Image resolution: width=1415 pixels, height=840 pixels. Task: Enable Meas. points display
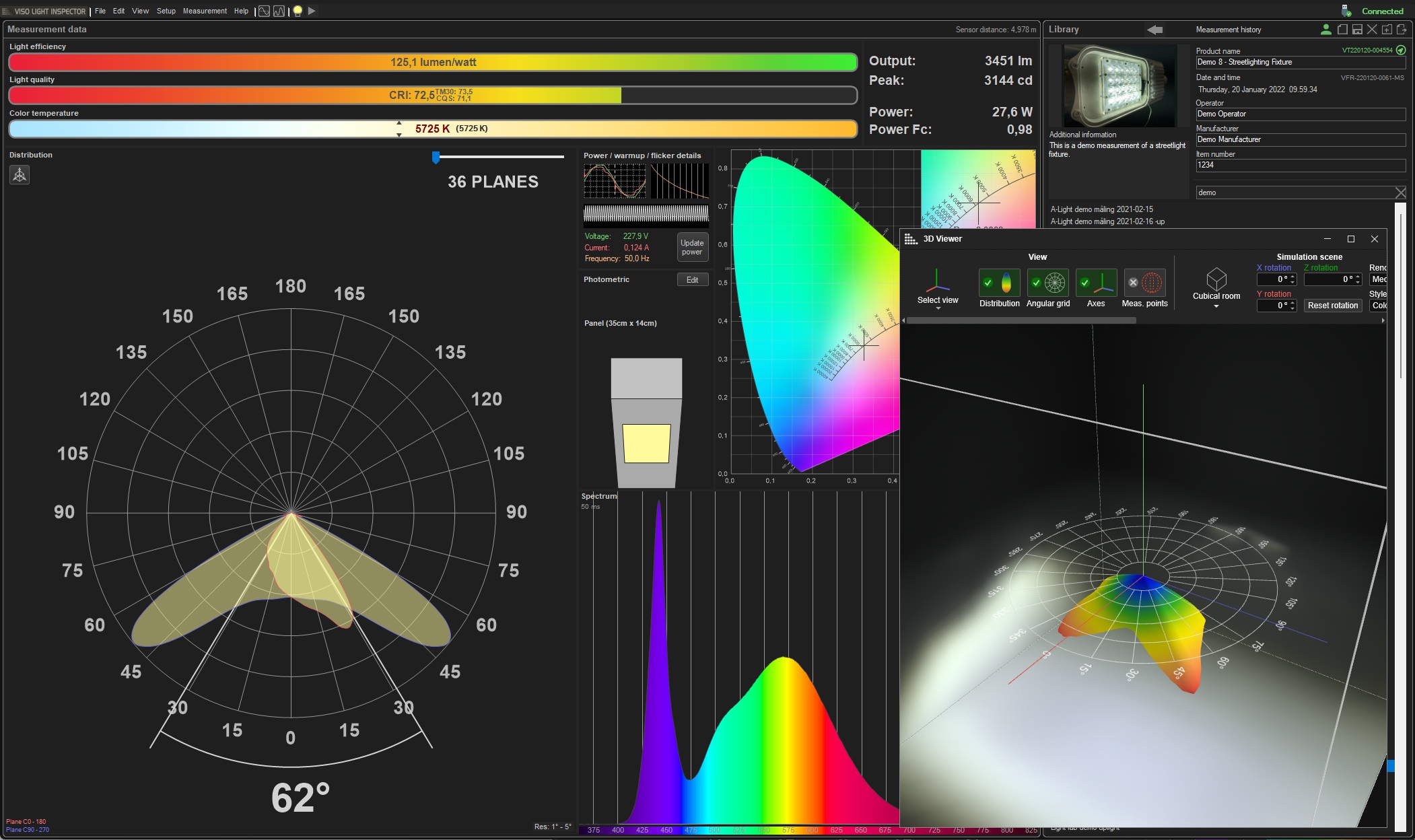pyautogui.click(x=1144, y=283)
